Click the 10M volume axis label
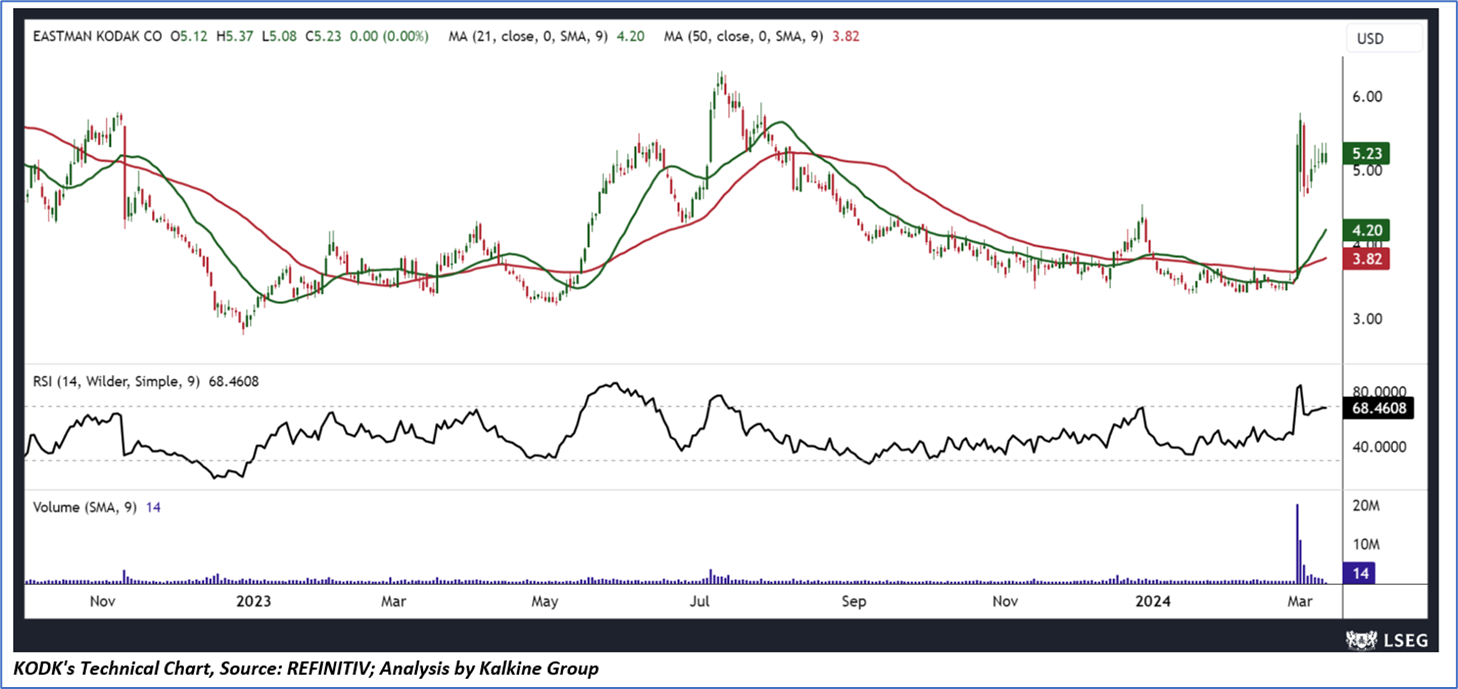 (x=1366, y=545)
